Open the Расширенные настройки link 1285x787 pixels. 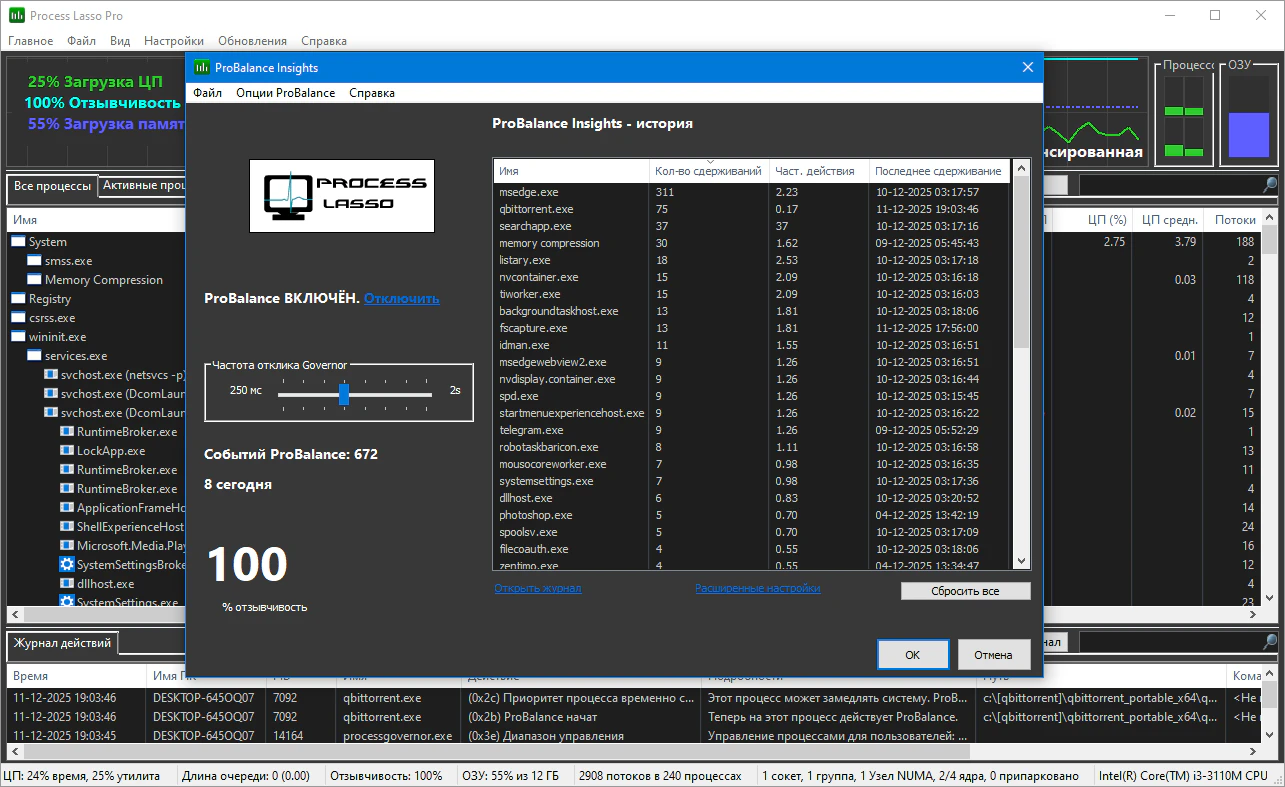point(757,589)
